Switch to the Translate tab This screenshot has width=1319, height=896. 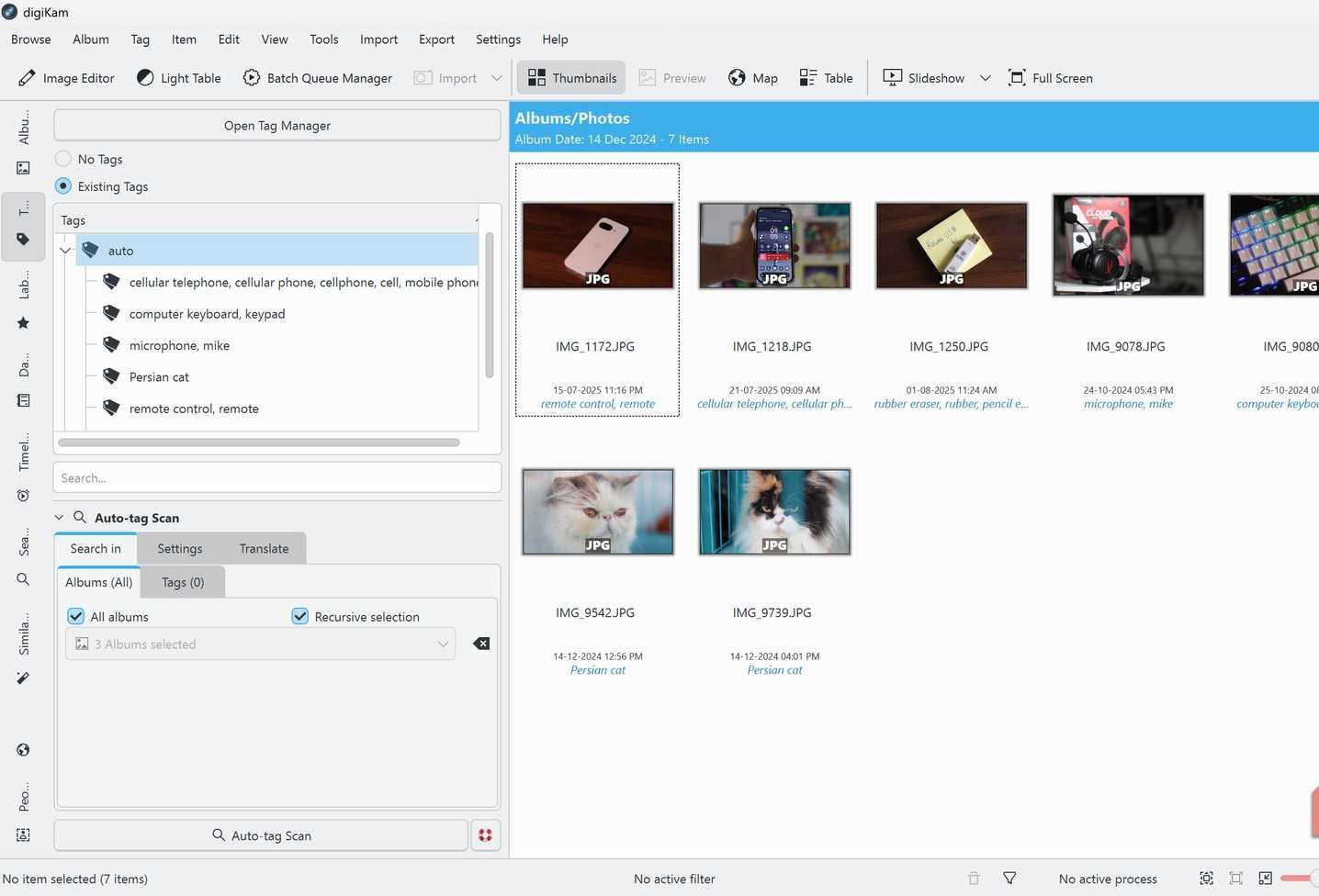pos(264,548)
